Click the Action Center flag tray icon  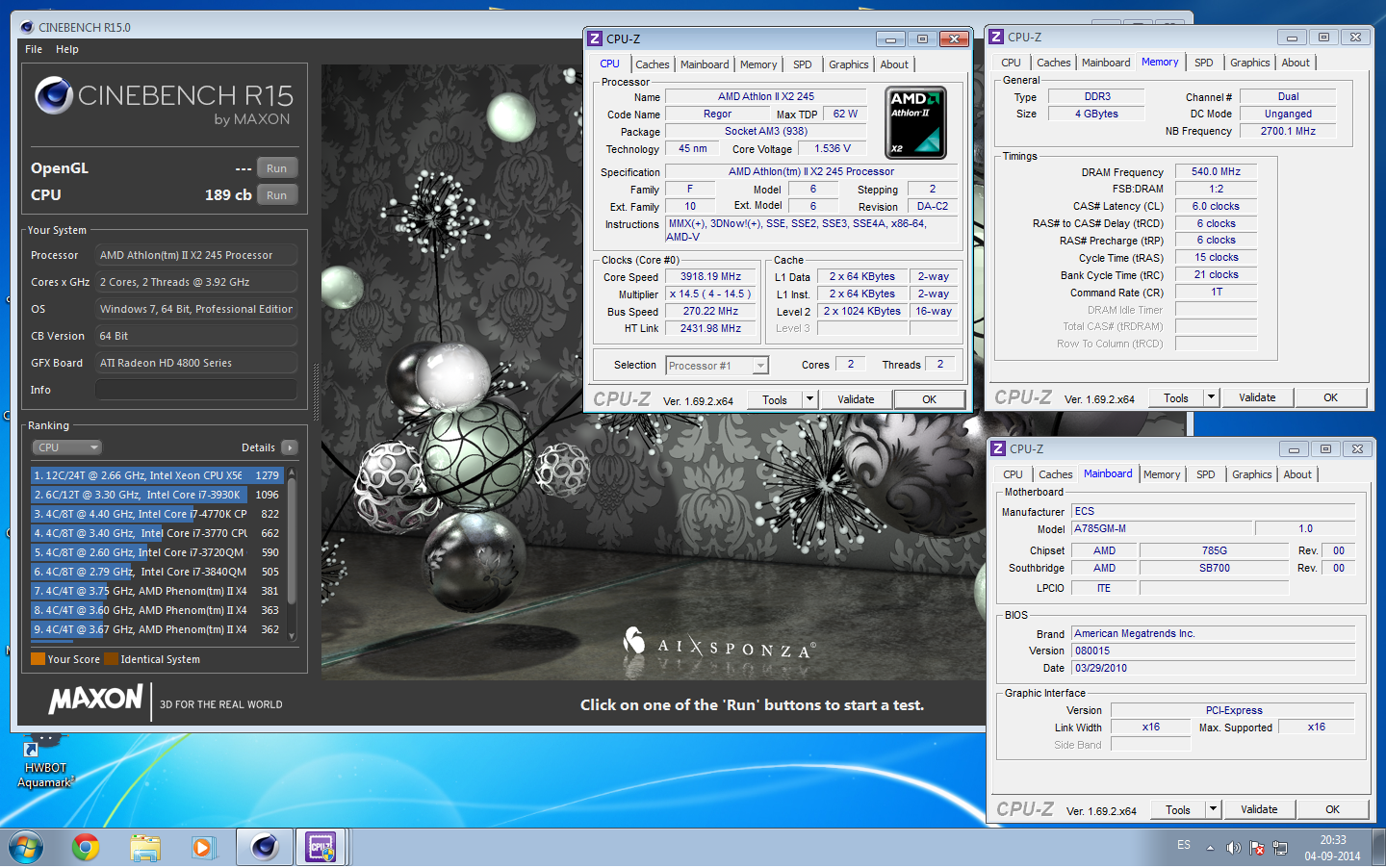[x=1257, y=848]
